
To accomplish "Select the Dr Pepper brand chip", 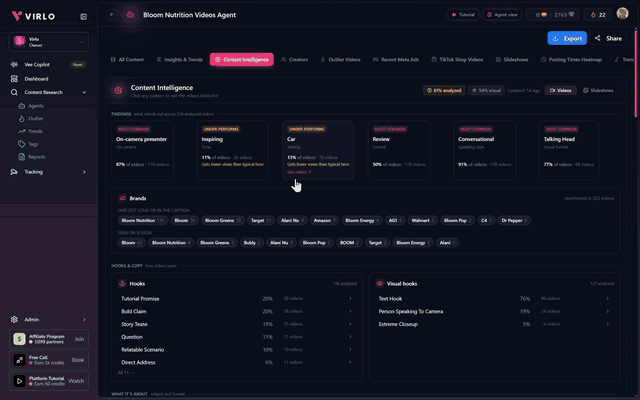I will [x=514, y=220].
